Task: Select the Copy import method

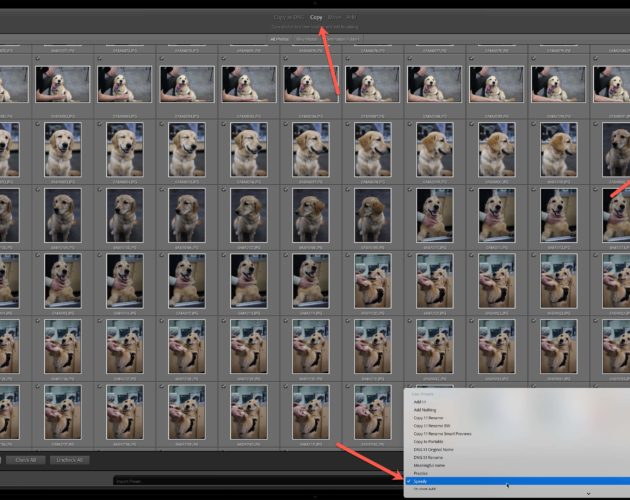Action: pos(316,17)
